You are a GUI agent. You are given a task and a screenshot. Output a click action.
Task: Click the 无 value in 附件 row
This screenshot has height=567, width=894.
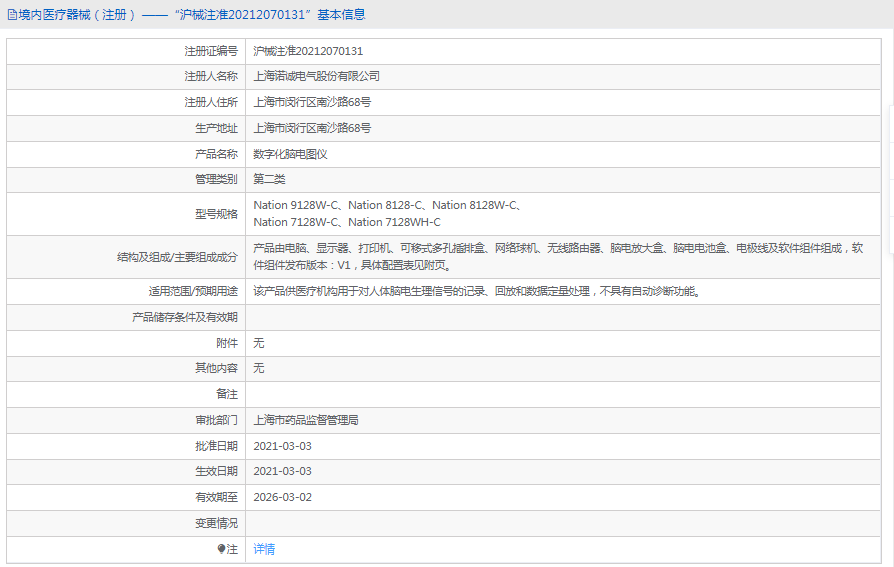[259, 343]
